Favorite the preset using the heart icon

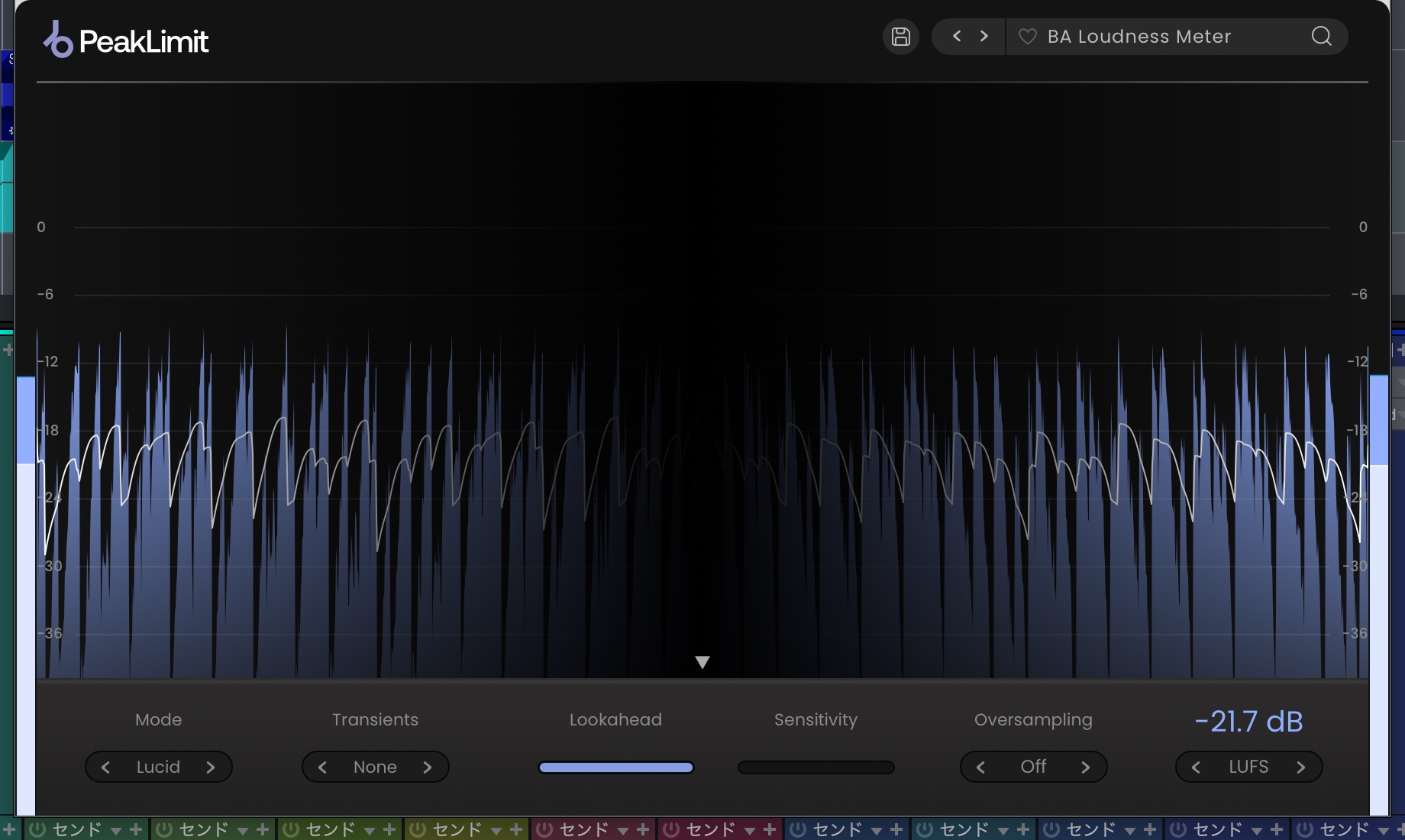pyautogui.click(x=1028, y=37)
